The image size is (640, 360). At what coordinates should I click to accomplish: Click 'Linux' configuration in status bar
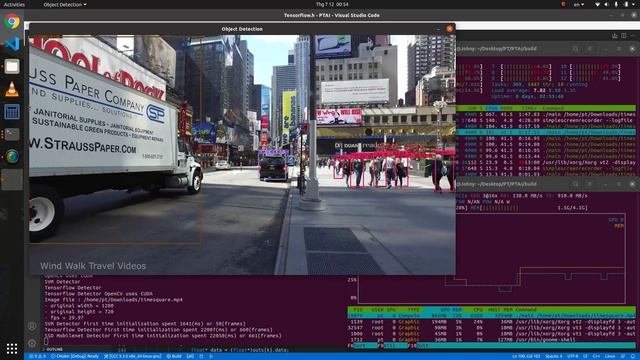(610, 356)
